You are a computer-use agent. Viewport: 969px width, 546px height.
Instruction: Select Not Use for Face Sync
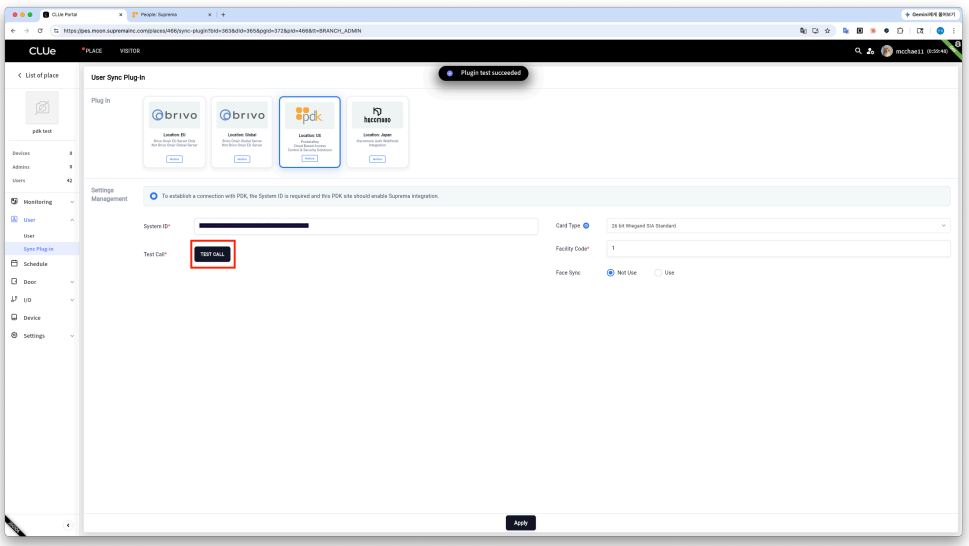611,272
